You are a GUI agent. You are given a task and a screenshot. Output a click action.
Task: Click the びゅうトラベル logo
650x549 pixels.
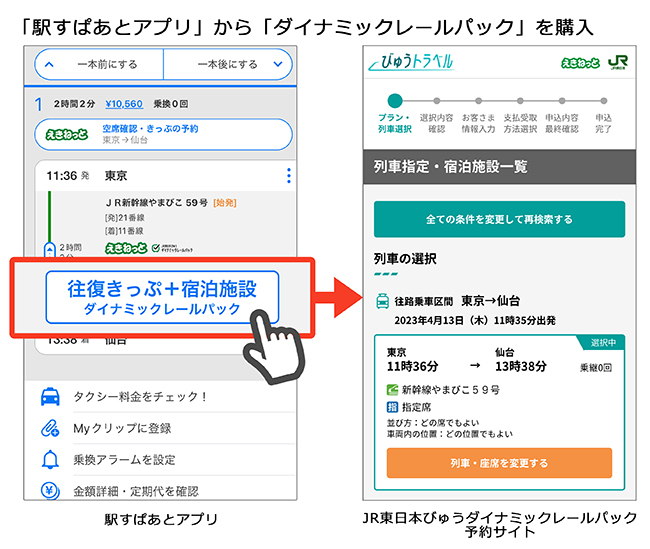(x=412, y=62)
